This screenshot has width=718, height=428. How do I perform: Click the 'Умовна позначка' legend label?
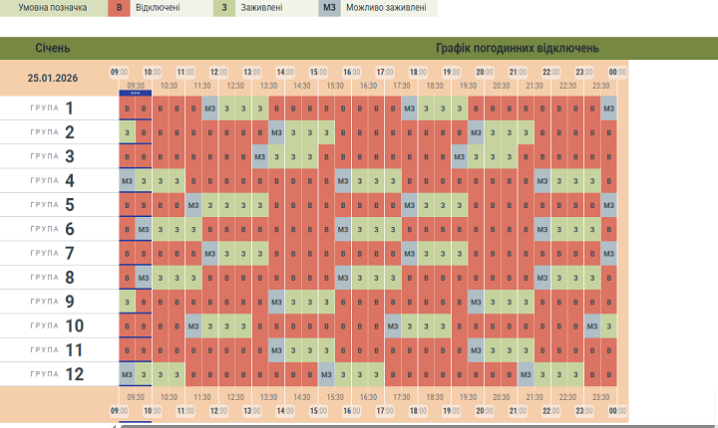52,8
